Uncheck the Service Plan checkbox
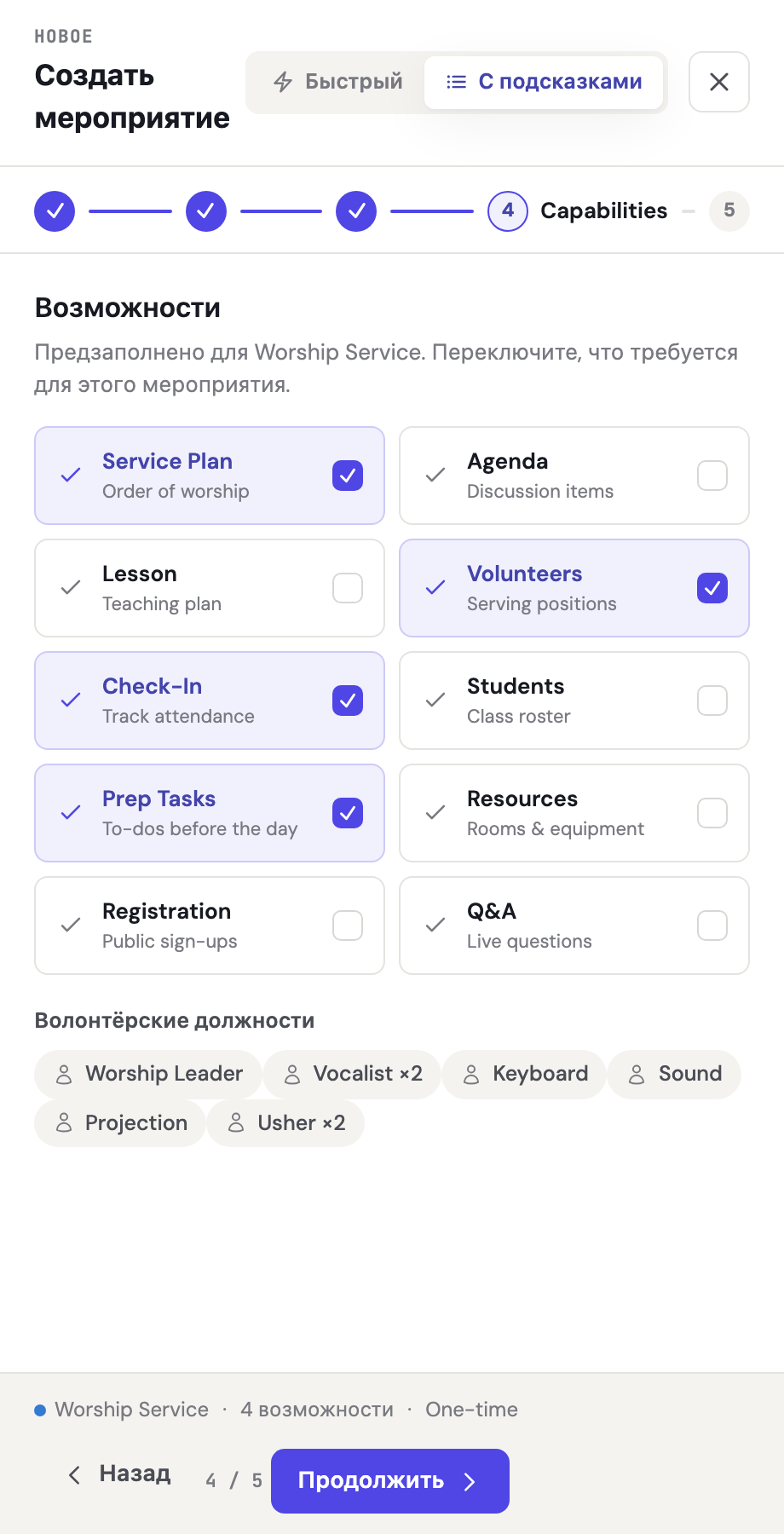 (348, 476)
